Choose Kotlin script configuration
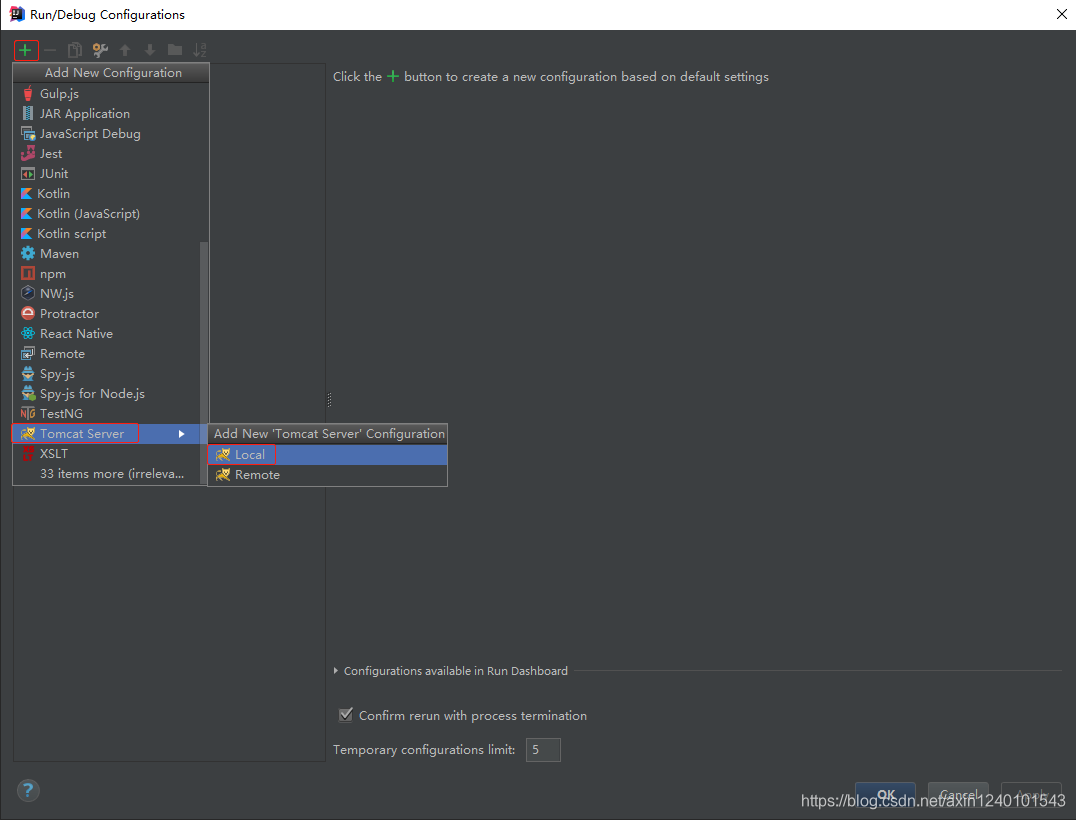Screen dimensions: 1076x820 tap(110, 233)
